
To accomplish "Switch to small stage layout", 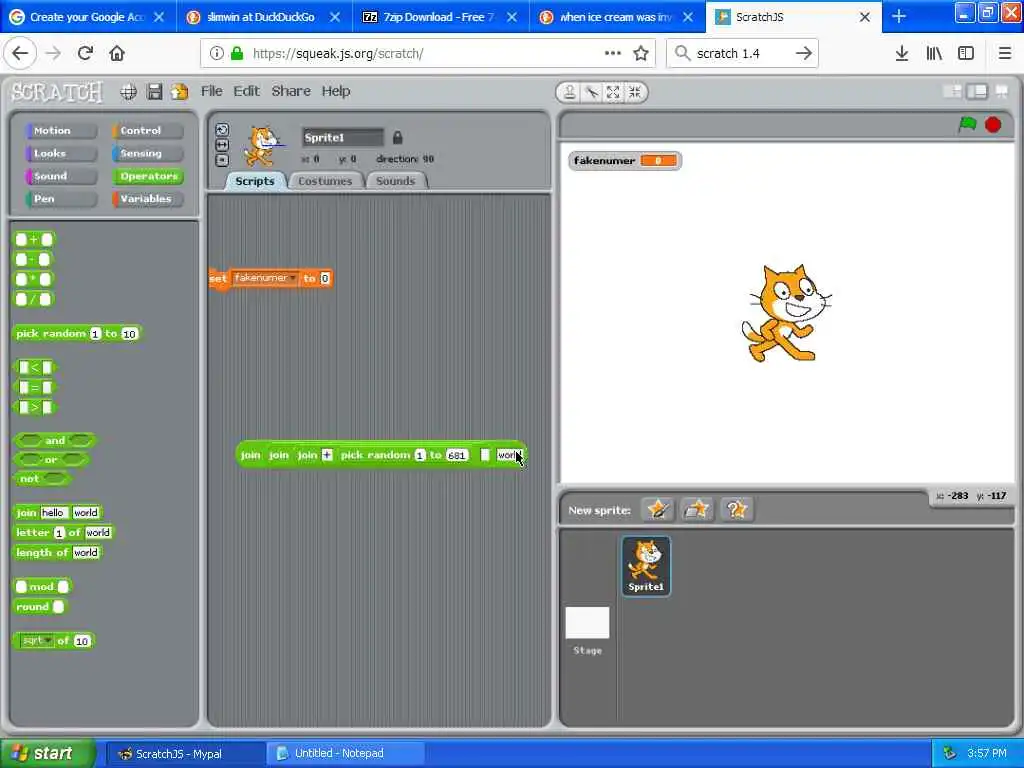I will click(953, 91).
